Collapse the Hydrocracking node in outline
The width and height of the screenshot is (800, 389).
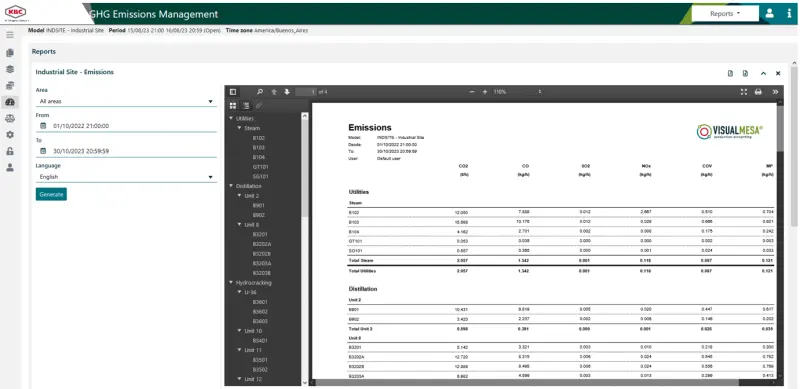tap(232, 283)
